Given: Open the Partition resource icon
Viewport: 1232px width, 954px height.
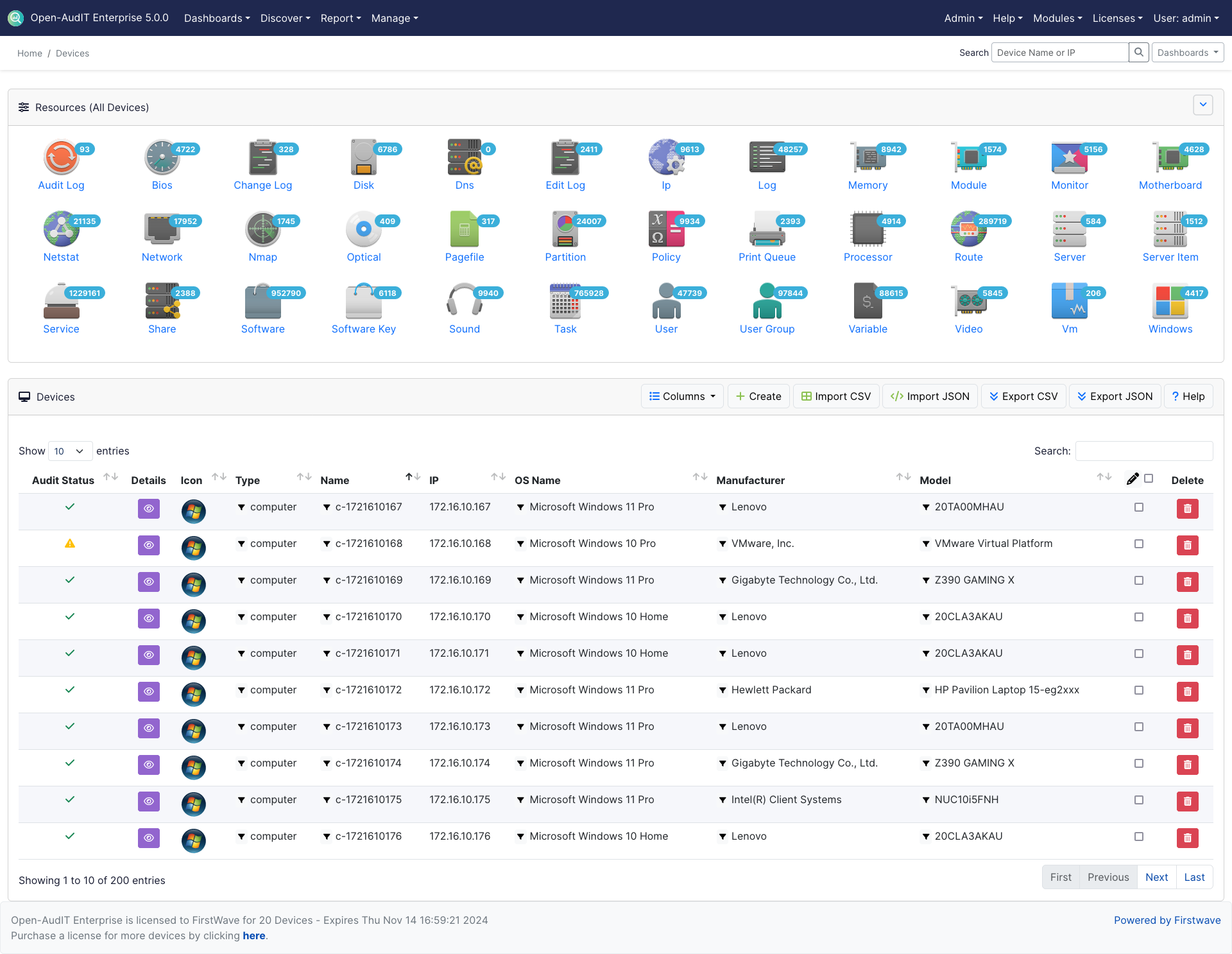Looking at the screenshot, I should [565, 229].
